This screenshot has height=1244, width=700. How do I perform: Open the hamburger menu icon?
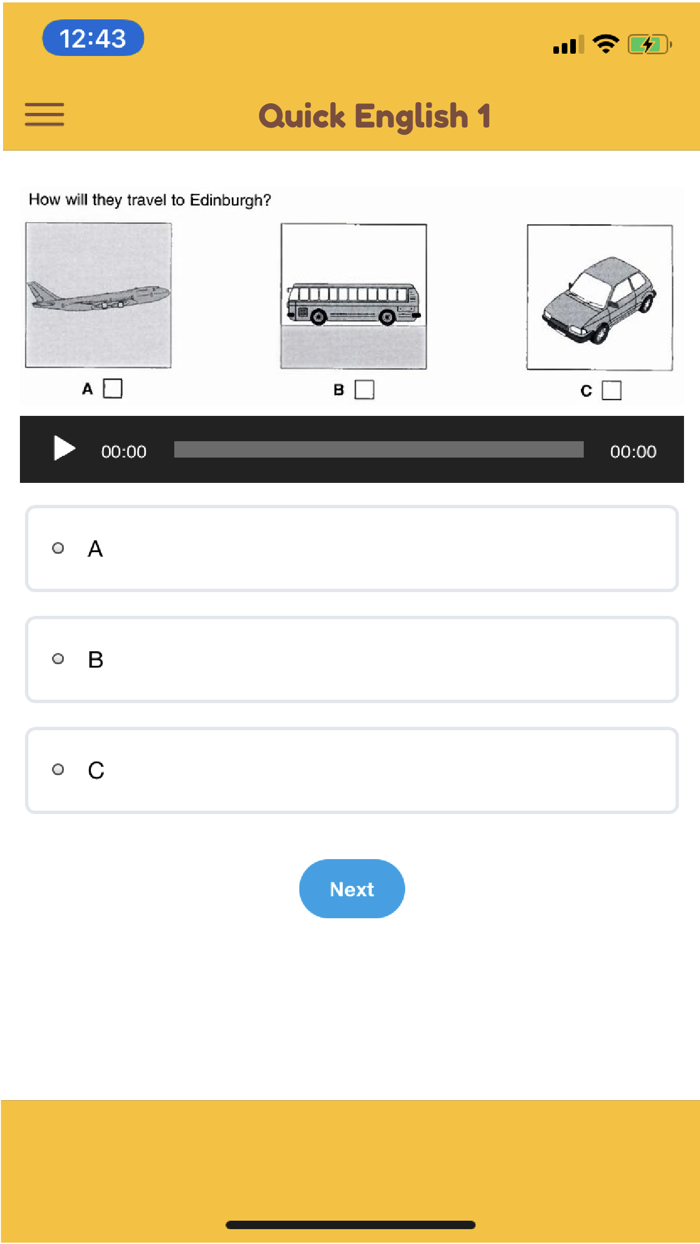44,115
